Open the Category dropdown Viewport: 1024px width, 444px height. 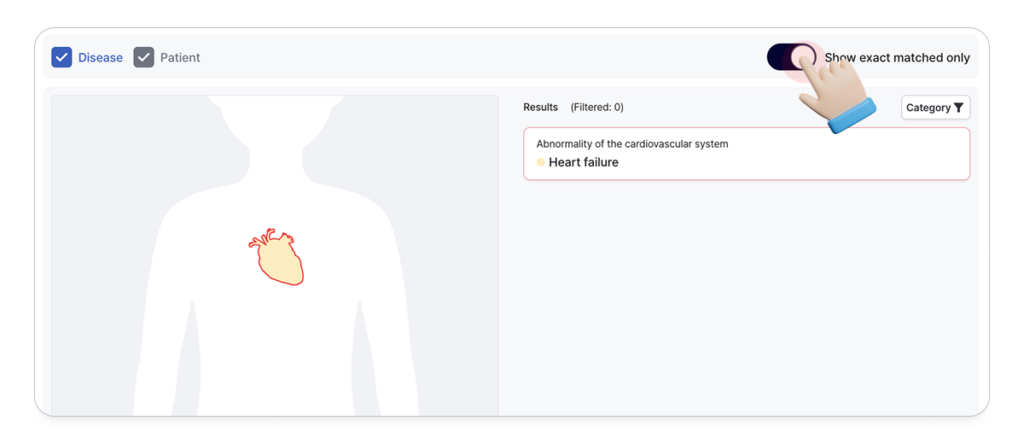935,108
